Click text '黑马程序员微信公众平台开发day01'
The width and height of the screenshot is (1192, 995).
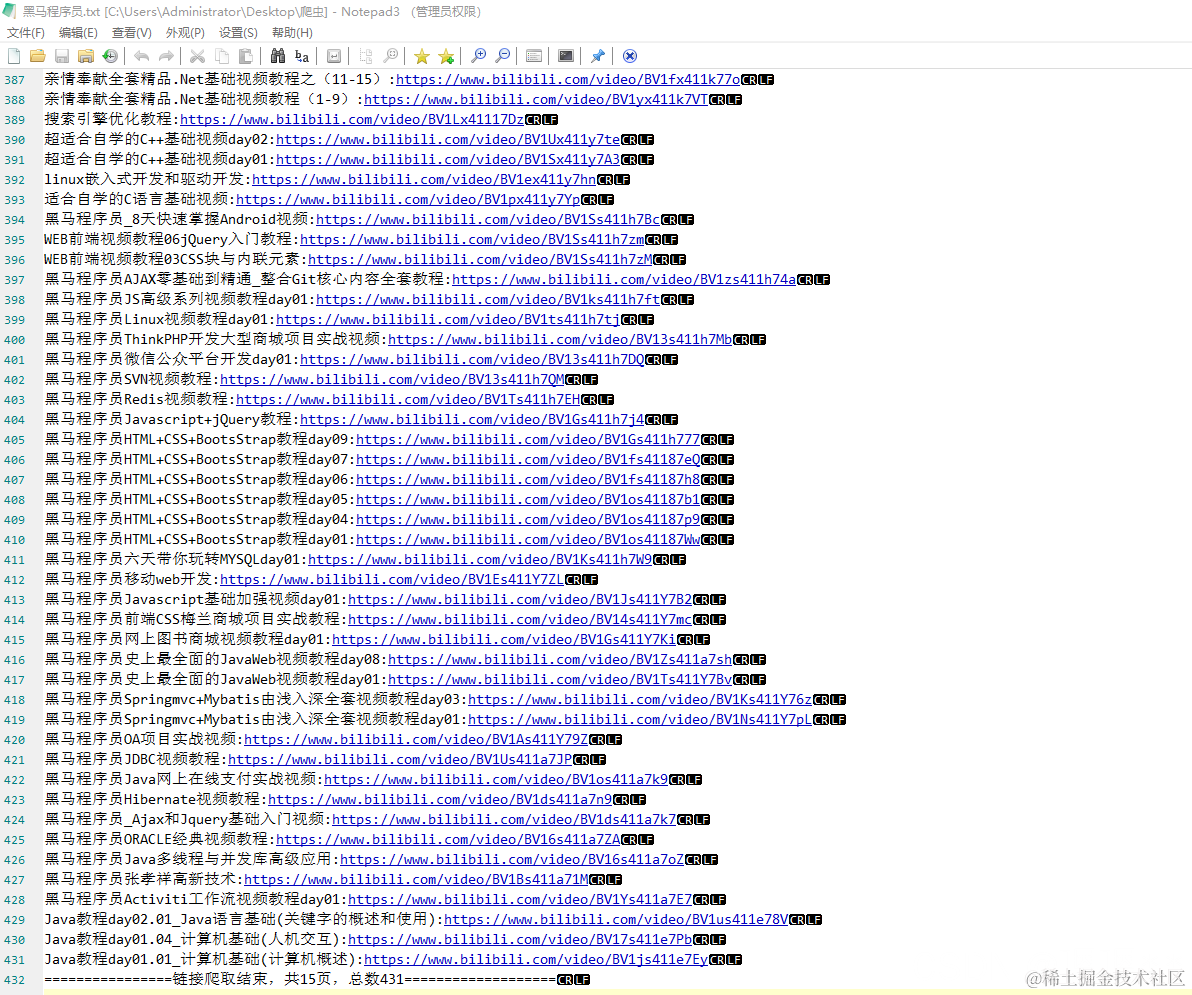170,360
